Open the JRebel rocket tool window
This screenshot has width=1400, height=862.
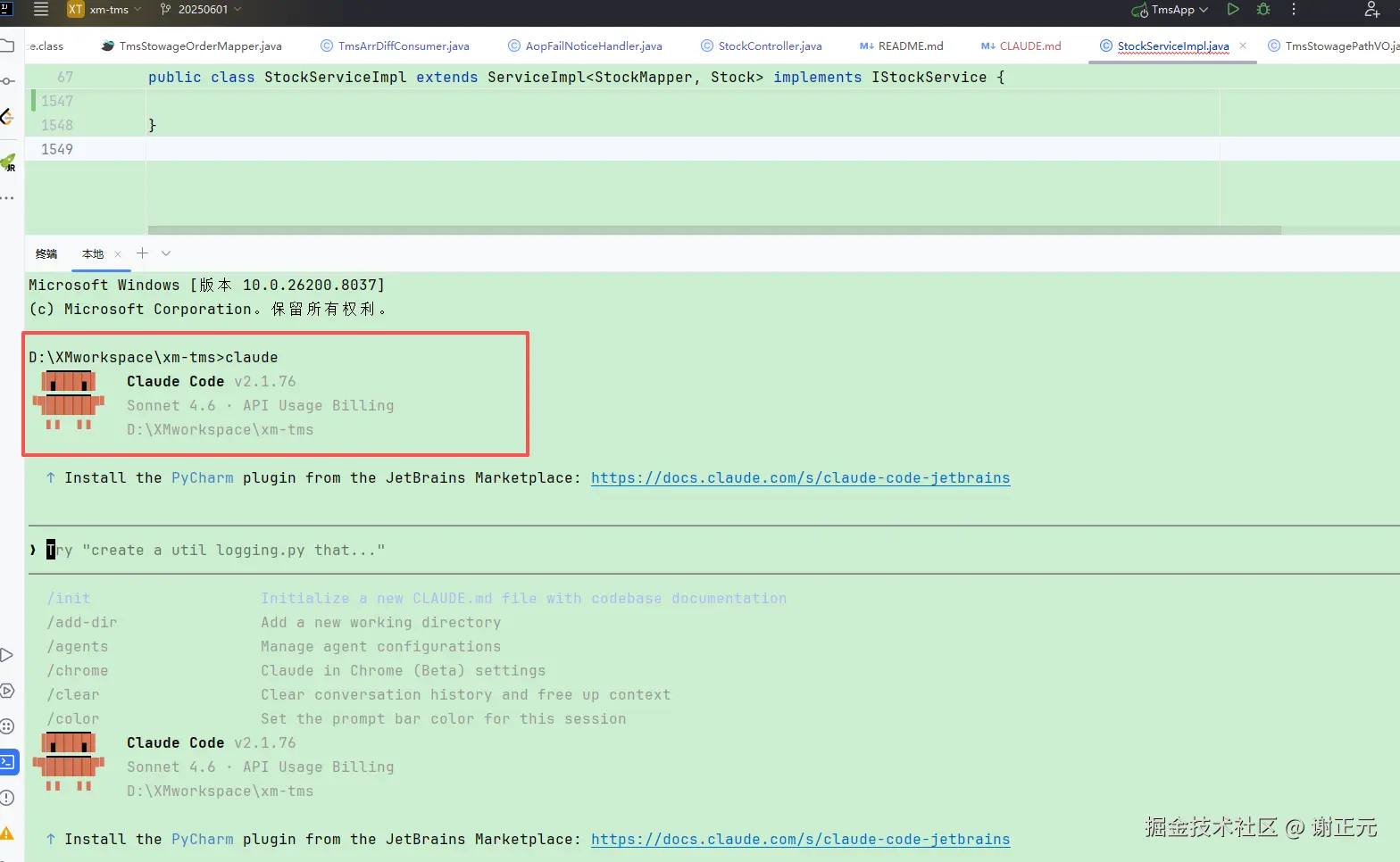point(8,162)
